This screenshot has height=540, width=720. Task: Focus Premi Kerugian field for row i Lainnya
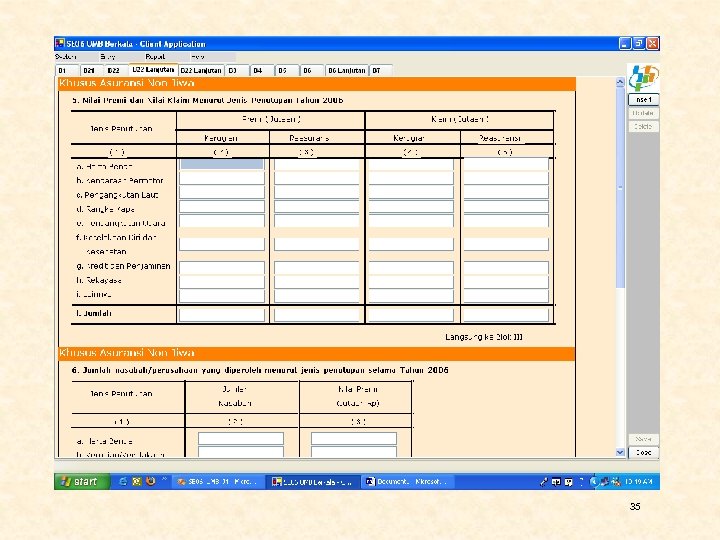222,296
